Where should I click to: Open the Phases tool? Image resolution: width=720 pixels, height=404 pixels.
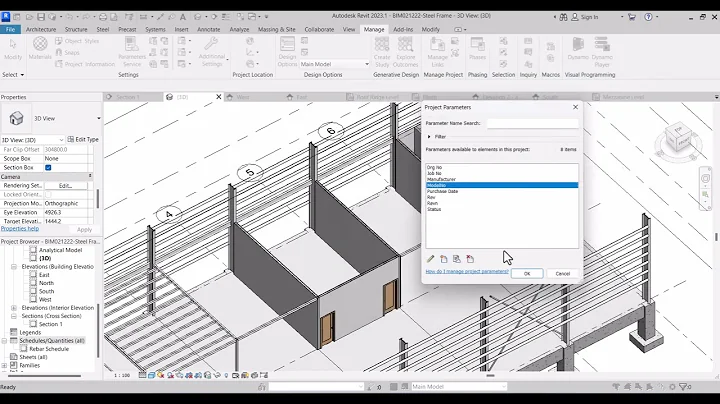click(477, 48)
